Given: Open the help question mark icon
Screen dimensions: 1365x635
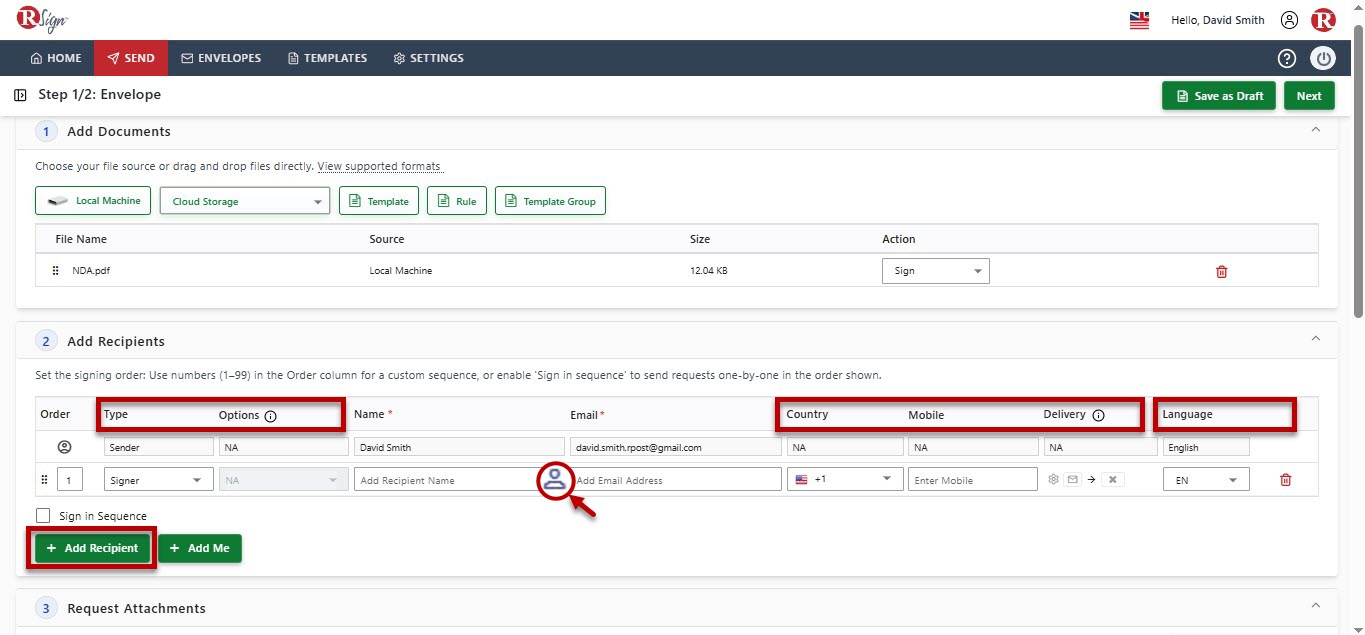Looking at the screenshot, I should click(x=1287, y=58).
